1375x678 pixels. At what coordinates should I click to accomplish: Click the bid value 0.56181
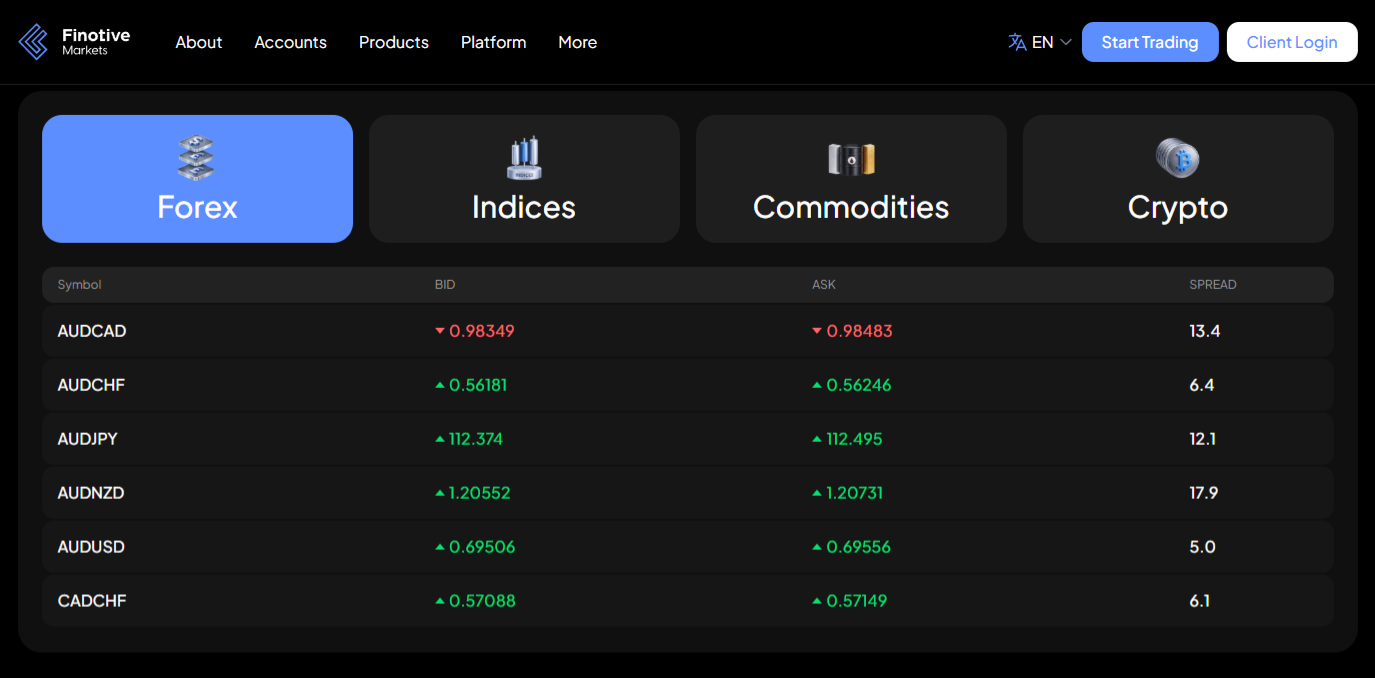tap(478, 385)
